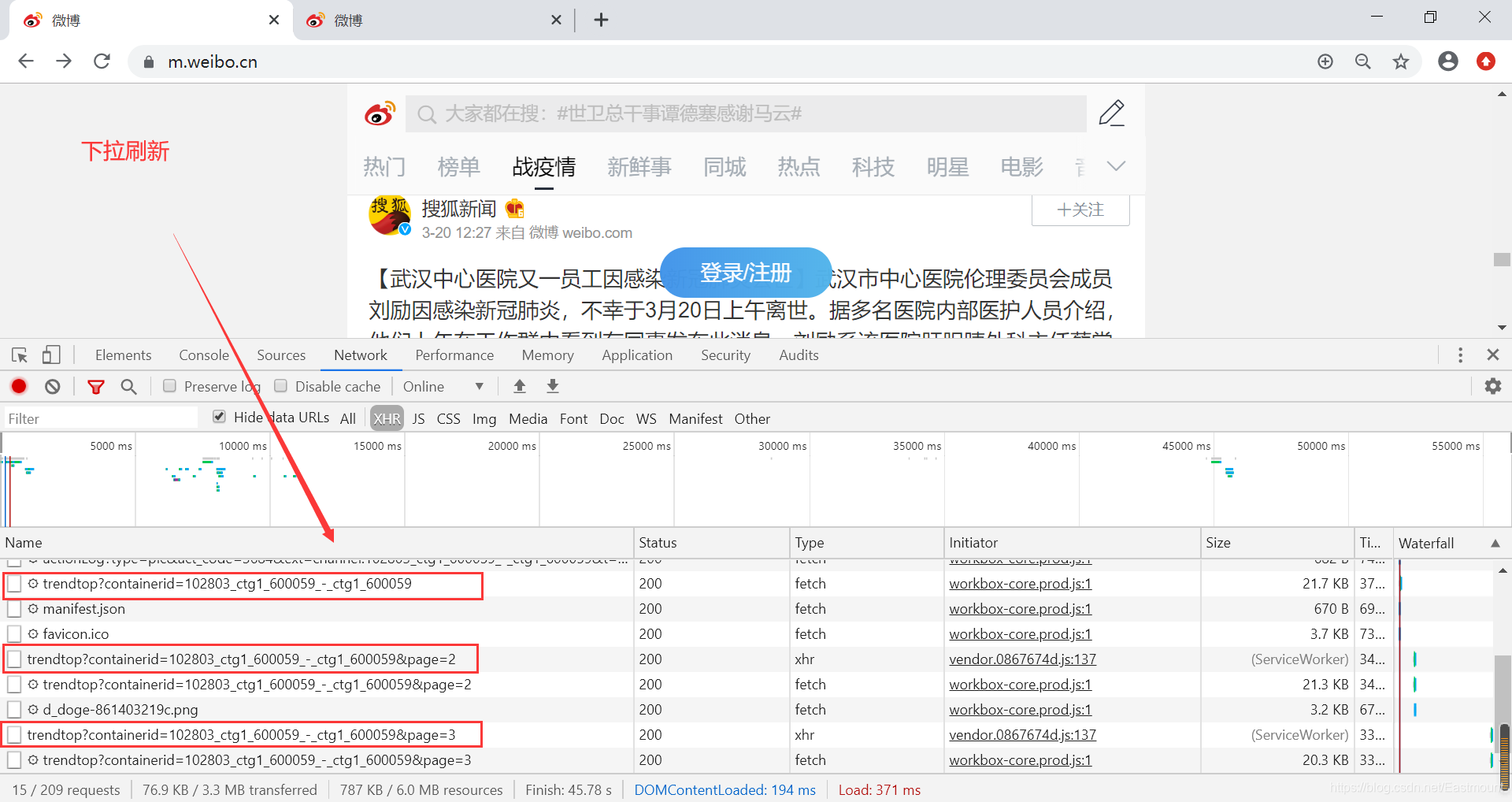The image size is (1512, 802).
Task: Close the second 微博 tab
Action: 556,20
